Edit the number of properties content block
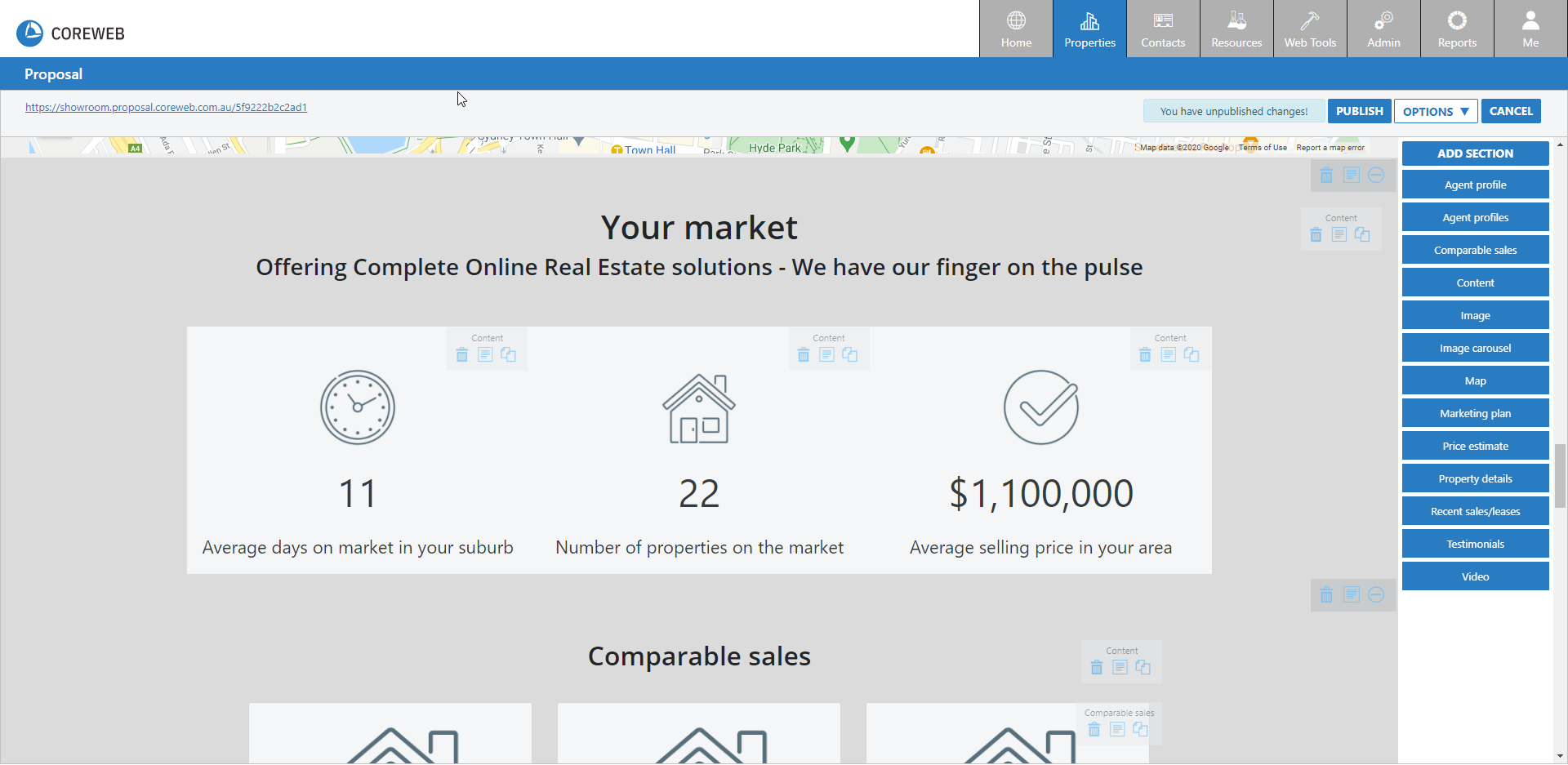Screen dimensions: 1568x765 pos(826,355)
